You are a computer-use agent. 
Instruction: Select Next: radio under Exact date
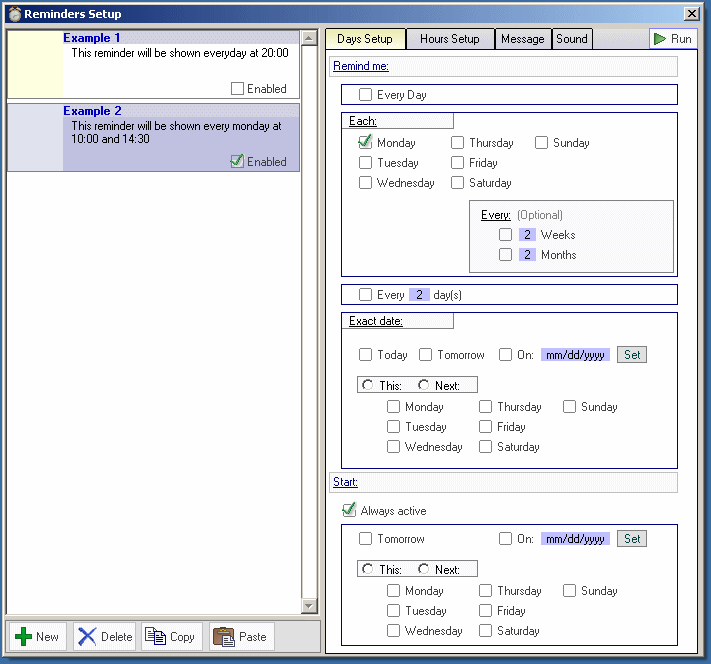click(x=424, y=385)
